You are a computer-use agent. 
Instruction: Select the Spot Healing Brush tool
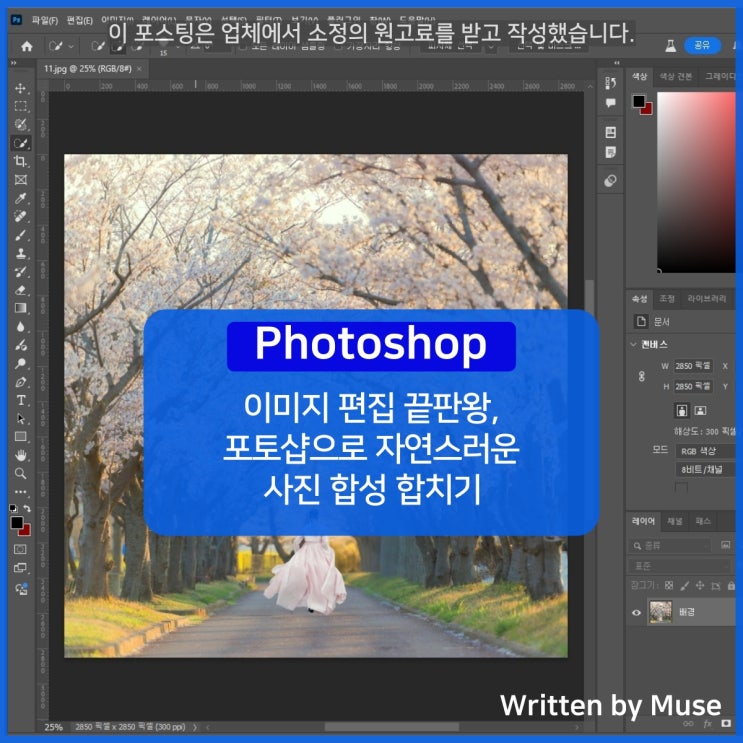[x=20, y=217]
